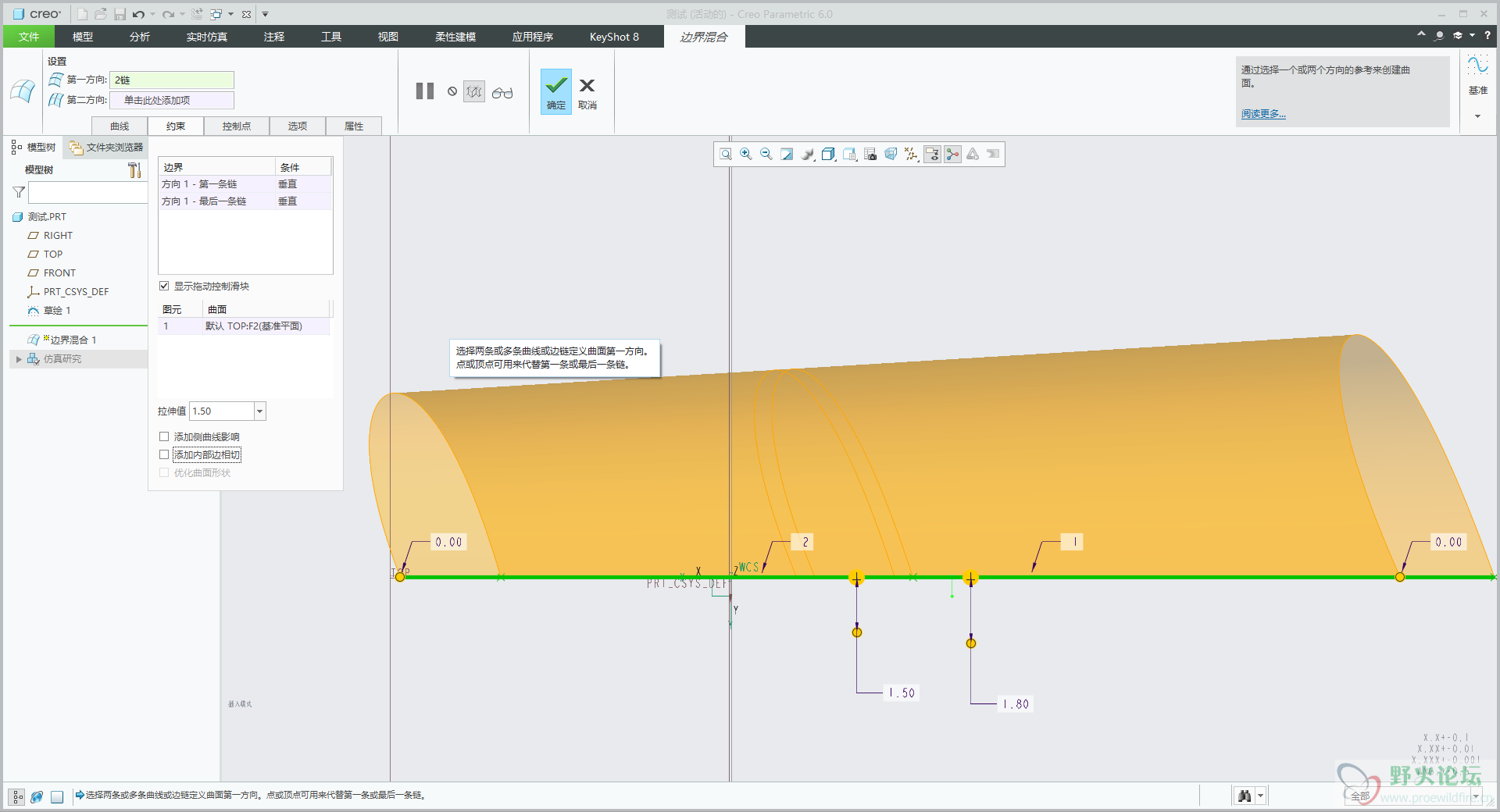Open the dropdown next to binoculars in status bar
Image resolution: width=1500 pixels, height=812 pixels.
(x=1260, y=796)
